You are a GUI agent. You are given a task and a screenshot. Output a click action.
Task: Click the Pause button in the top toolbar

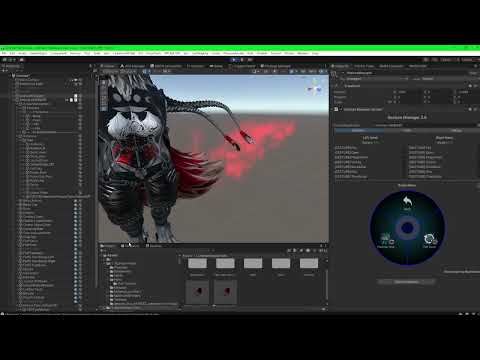[x=242, y=60]
